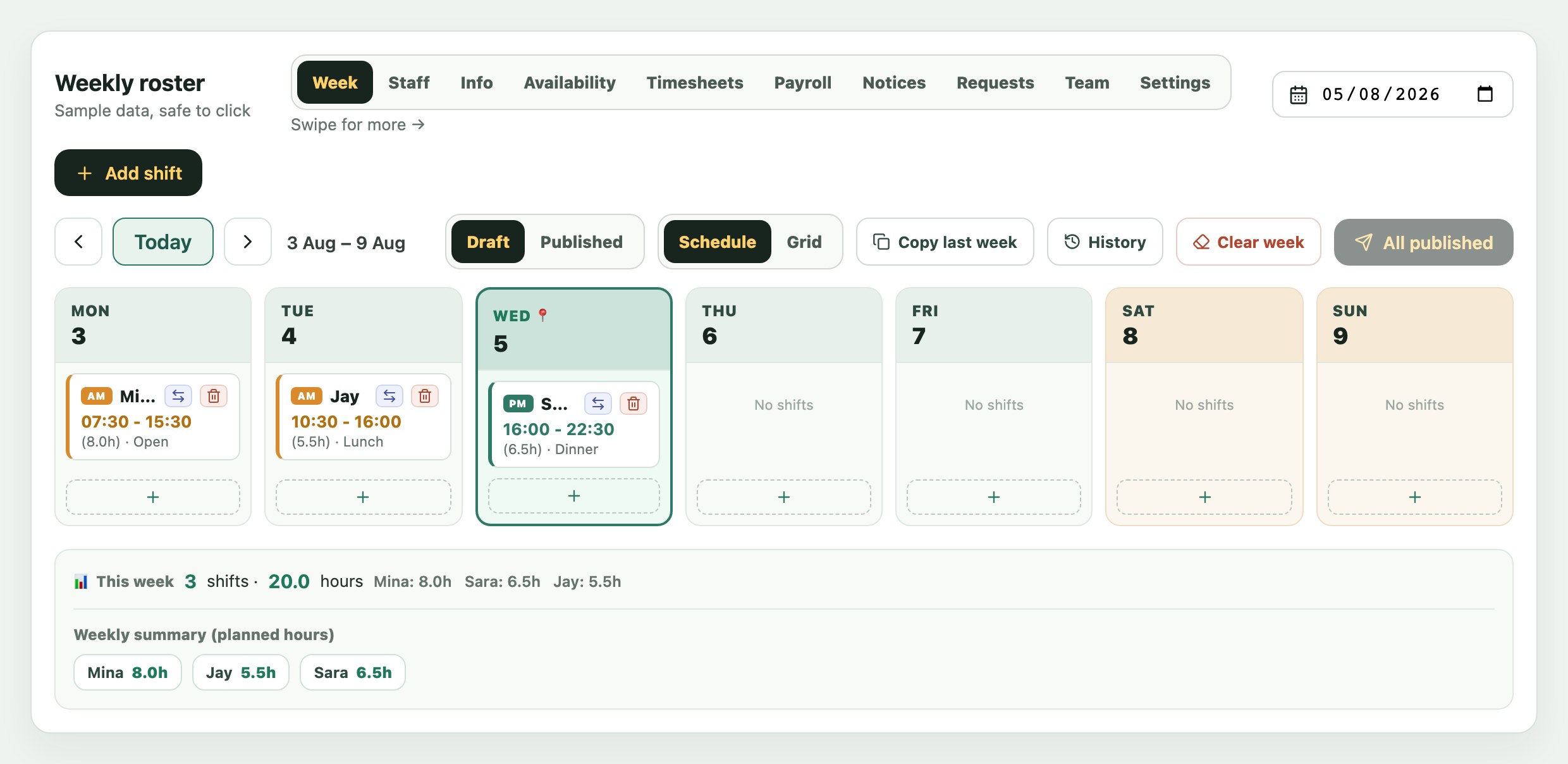Delete Mina's Monday 07:30 shift
The height and width of the screenshot is (764, 1568).
(214, 396)
